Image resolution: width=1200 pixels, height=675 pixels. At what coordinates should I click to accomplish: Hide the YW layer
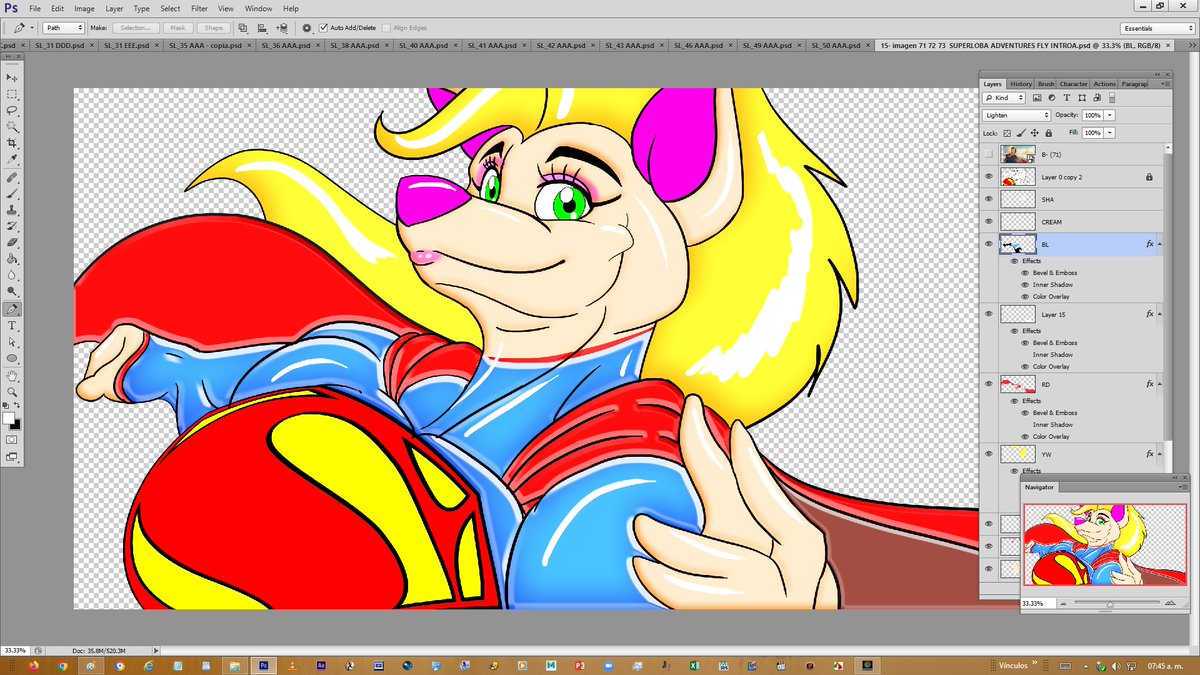coord(989,454)
